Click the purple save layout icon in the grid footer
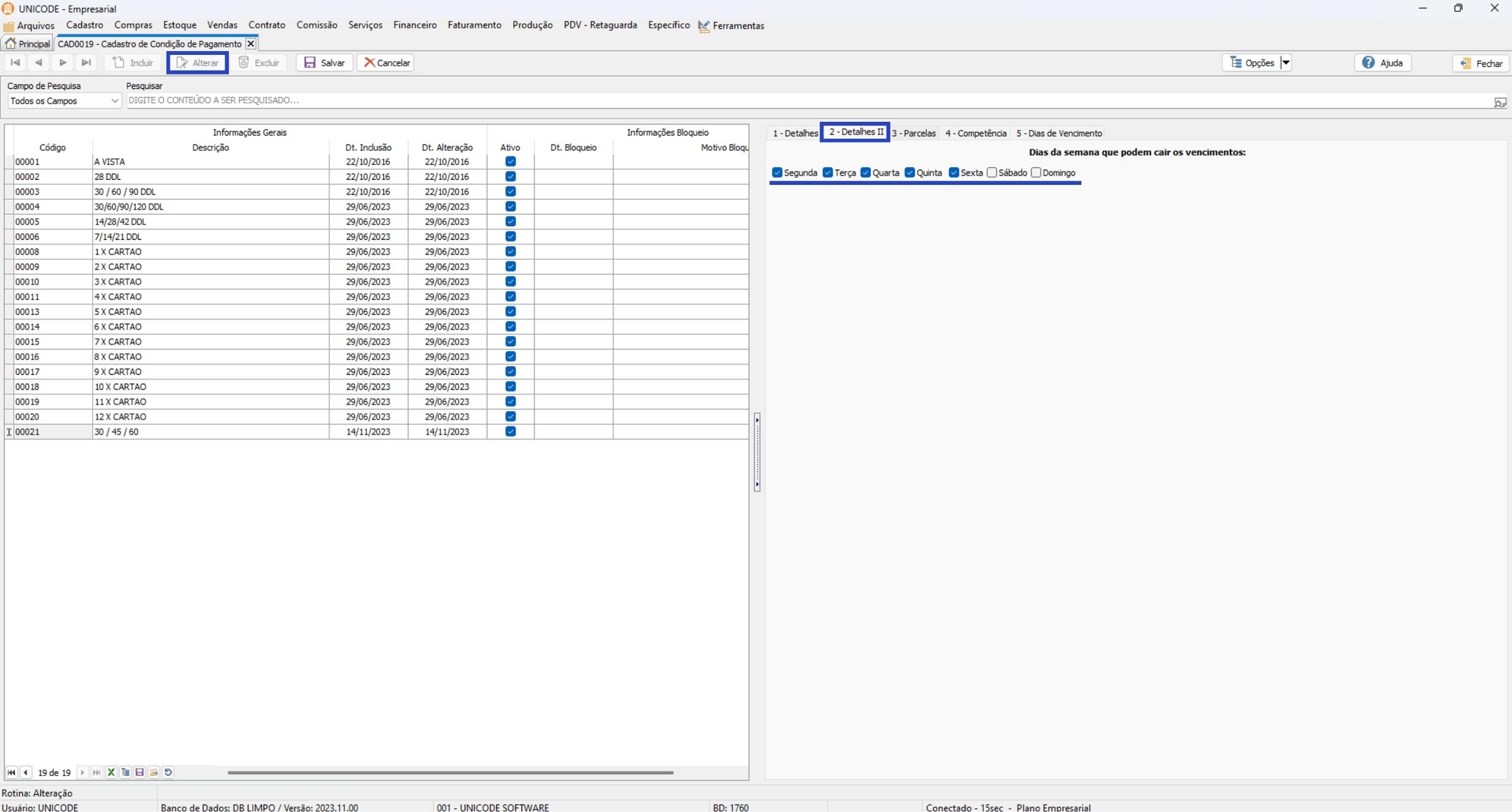Image resolution: width=1512 pixels, height=812 pixels. coord(139,772)
